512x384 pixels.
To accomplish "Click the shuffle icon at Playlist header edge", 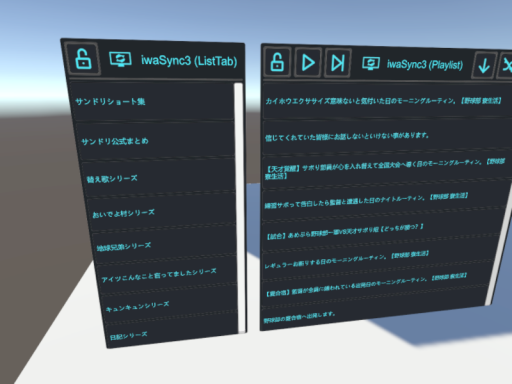I will click(x=505, y=66).
